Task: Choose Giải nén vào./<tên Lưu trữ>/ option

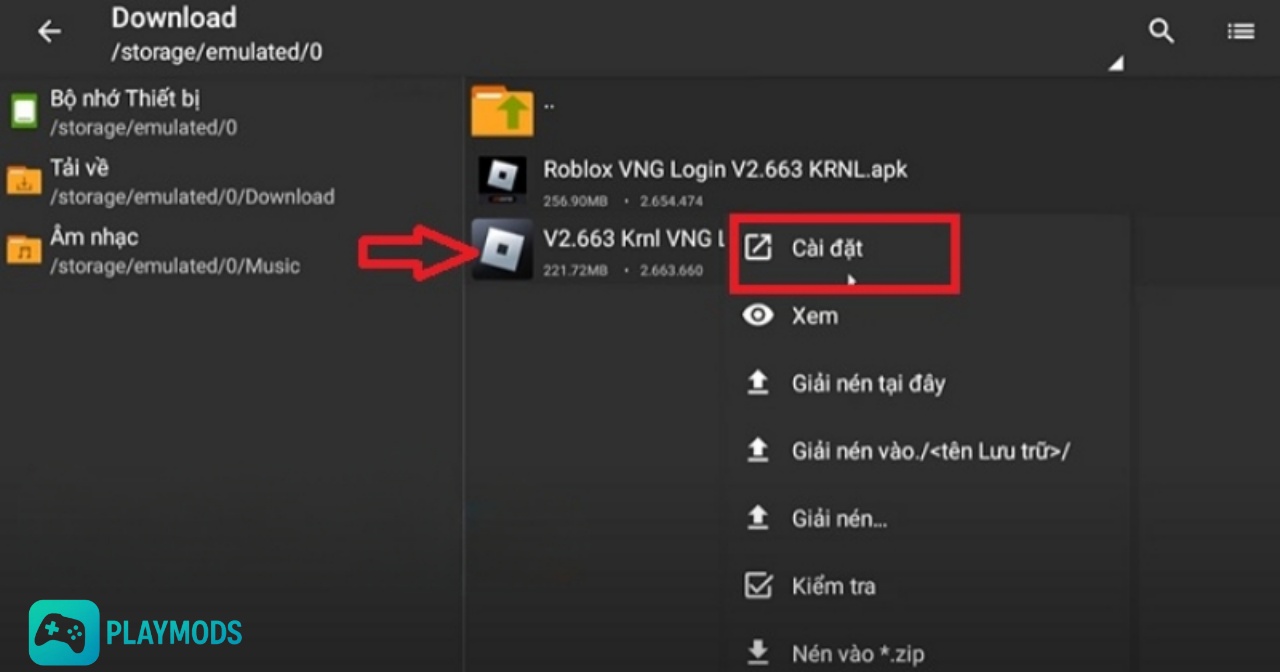Action: tap(930, 451)
